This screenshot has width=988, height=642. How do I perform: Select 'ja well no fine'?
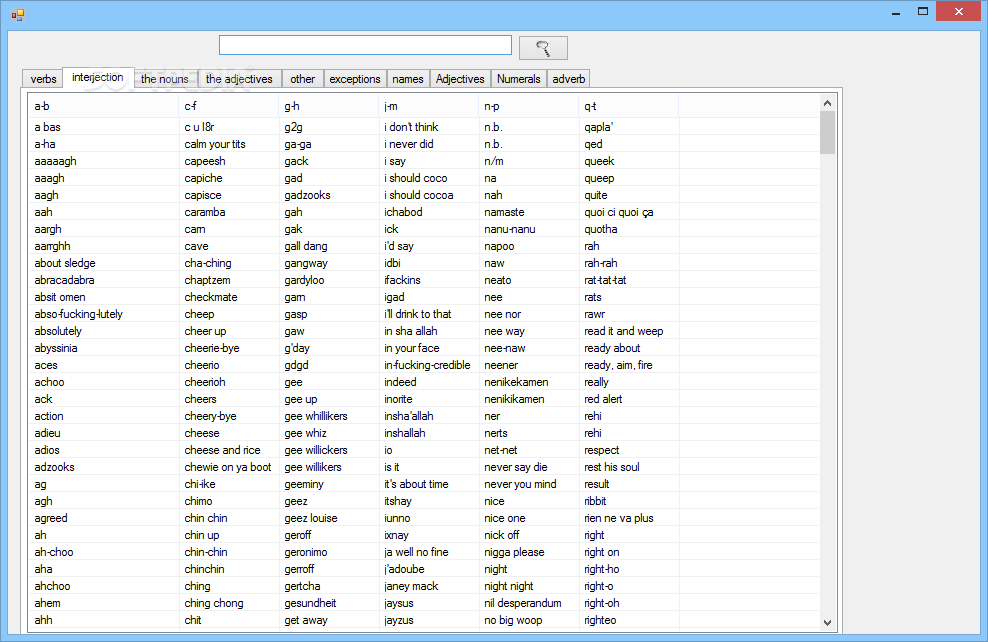pyautogui.click(x=416, y=552)
